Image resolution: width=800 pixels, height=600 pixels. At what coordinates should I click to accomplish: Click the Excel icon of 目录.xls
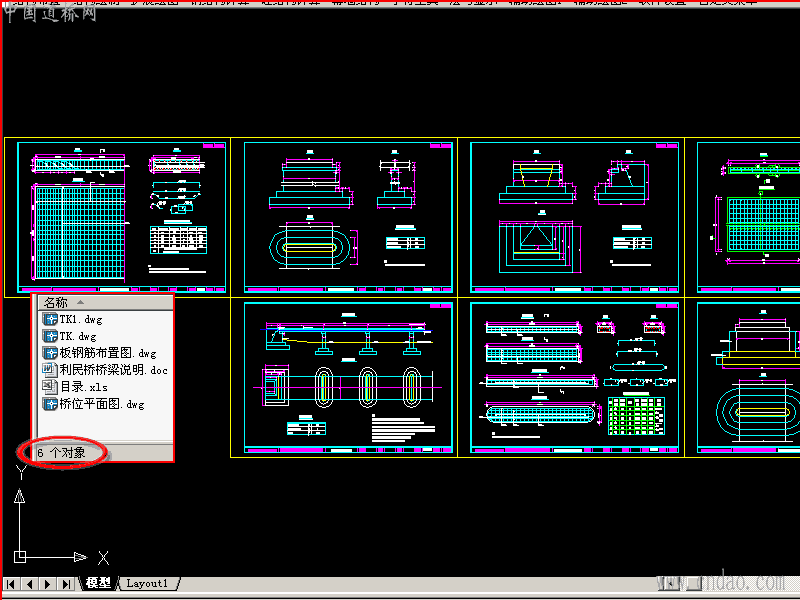tap(49, 387)
